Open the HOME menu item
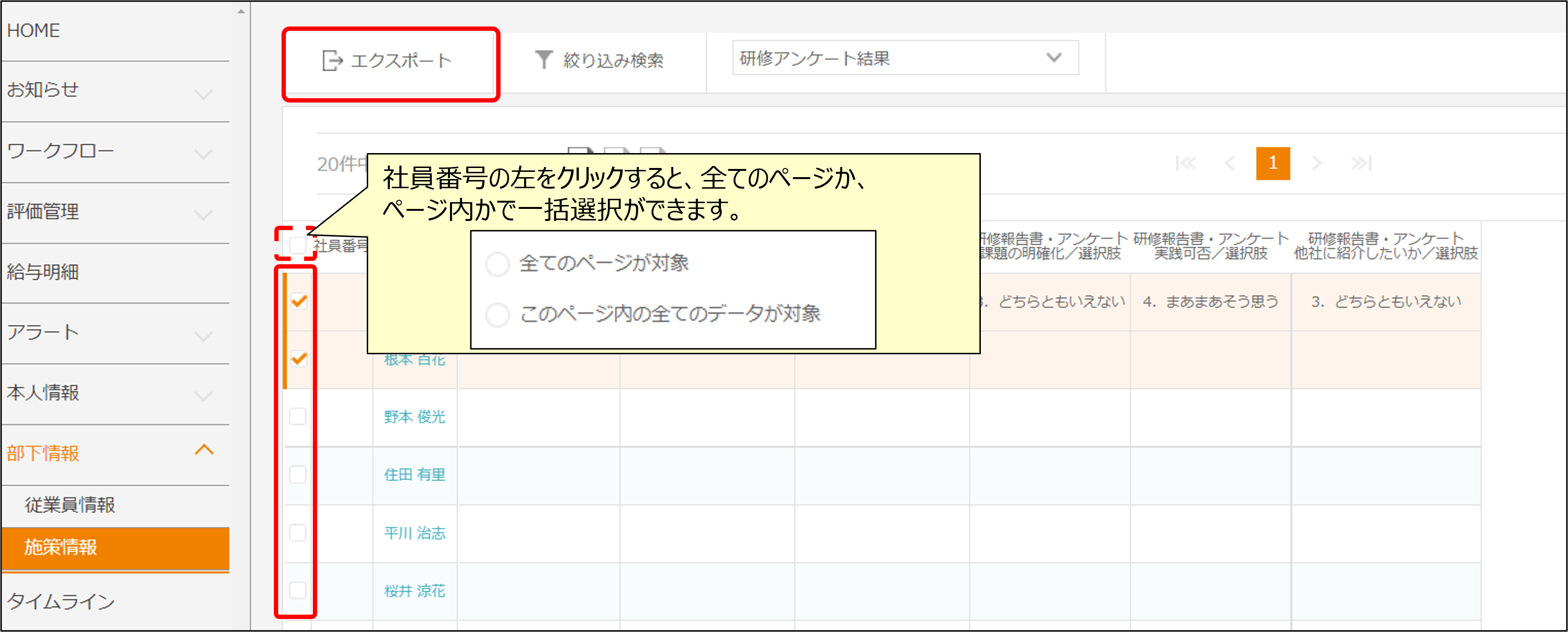 pyautogui.click(x=34, y=30)
